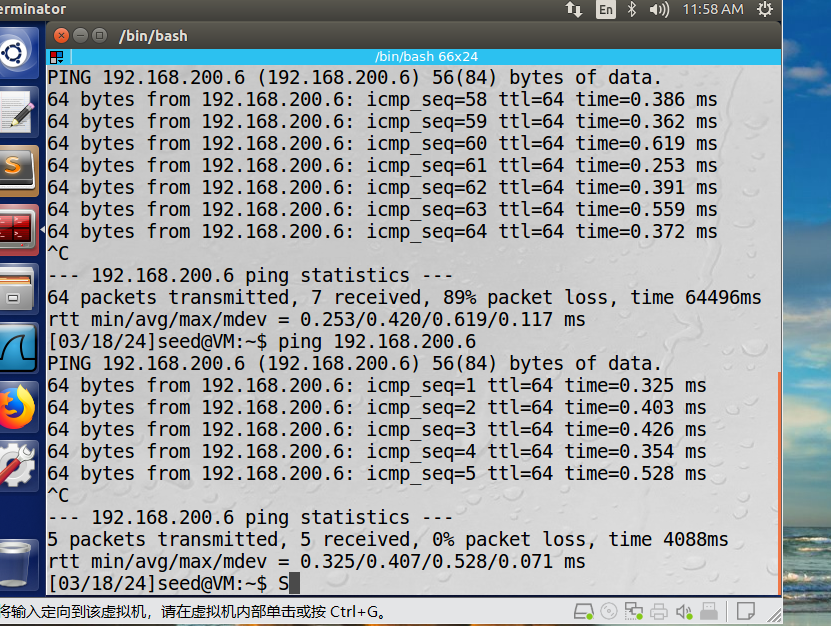Screen dimensions: 831x626
Task: Click the 'time 64496ms' text
Action: (x=696, y=298)
